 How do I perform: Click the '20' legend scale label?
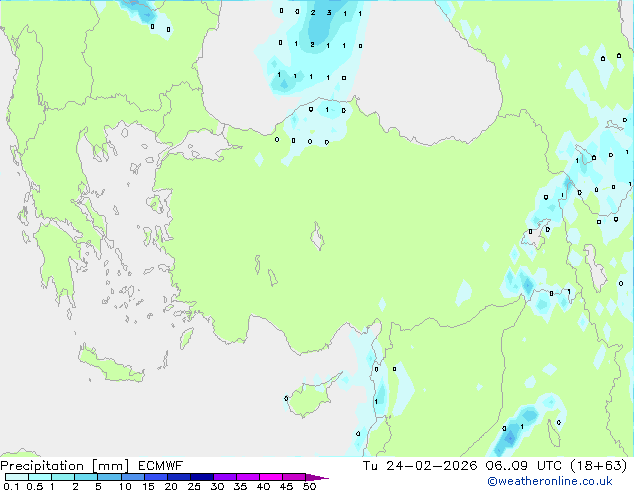pyautogui.click(x=171, y=486)
